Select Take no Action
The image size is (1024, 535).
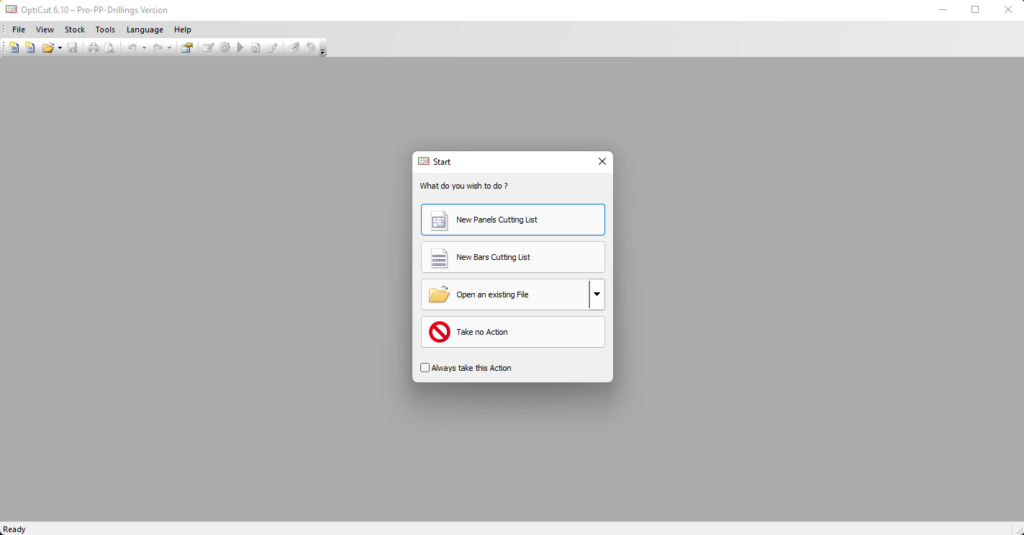(513, 332)
